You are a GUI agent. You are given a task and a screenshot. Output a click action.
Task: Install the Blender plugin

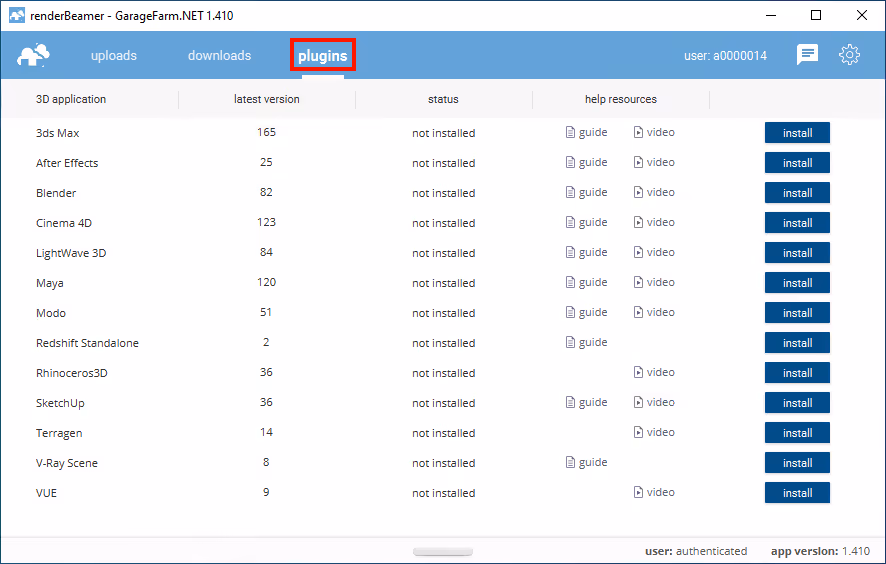pos(797,193)
